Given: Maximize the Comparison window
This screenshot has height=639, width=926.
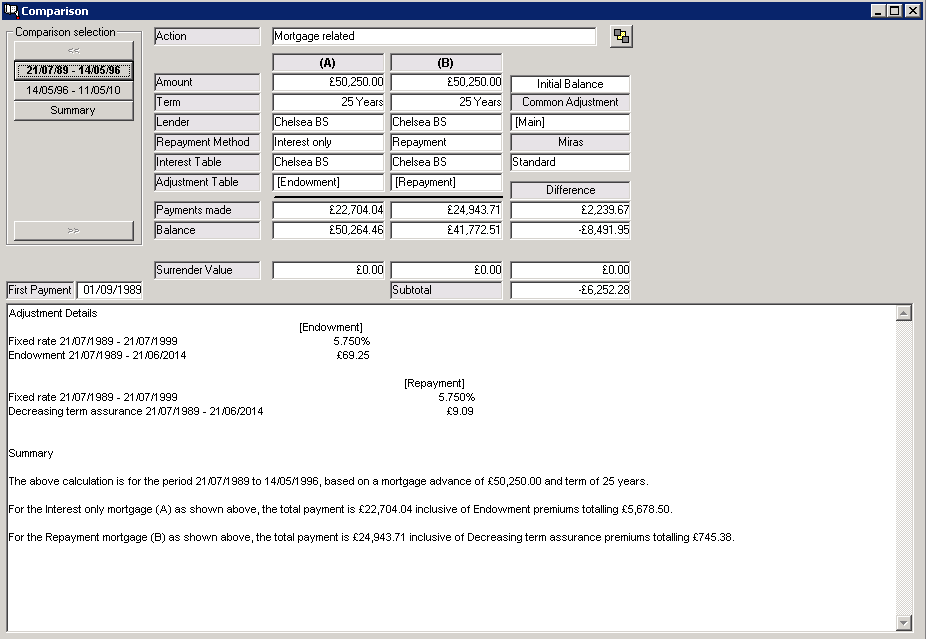Looking at the screenshot, I should click(x=895, y=11).
